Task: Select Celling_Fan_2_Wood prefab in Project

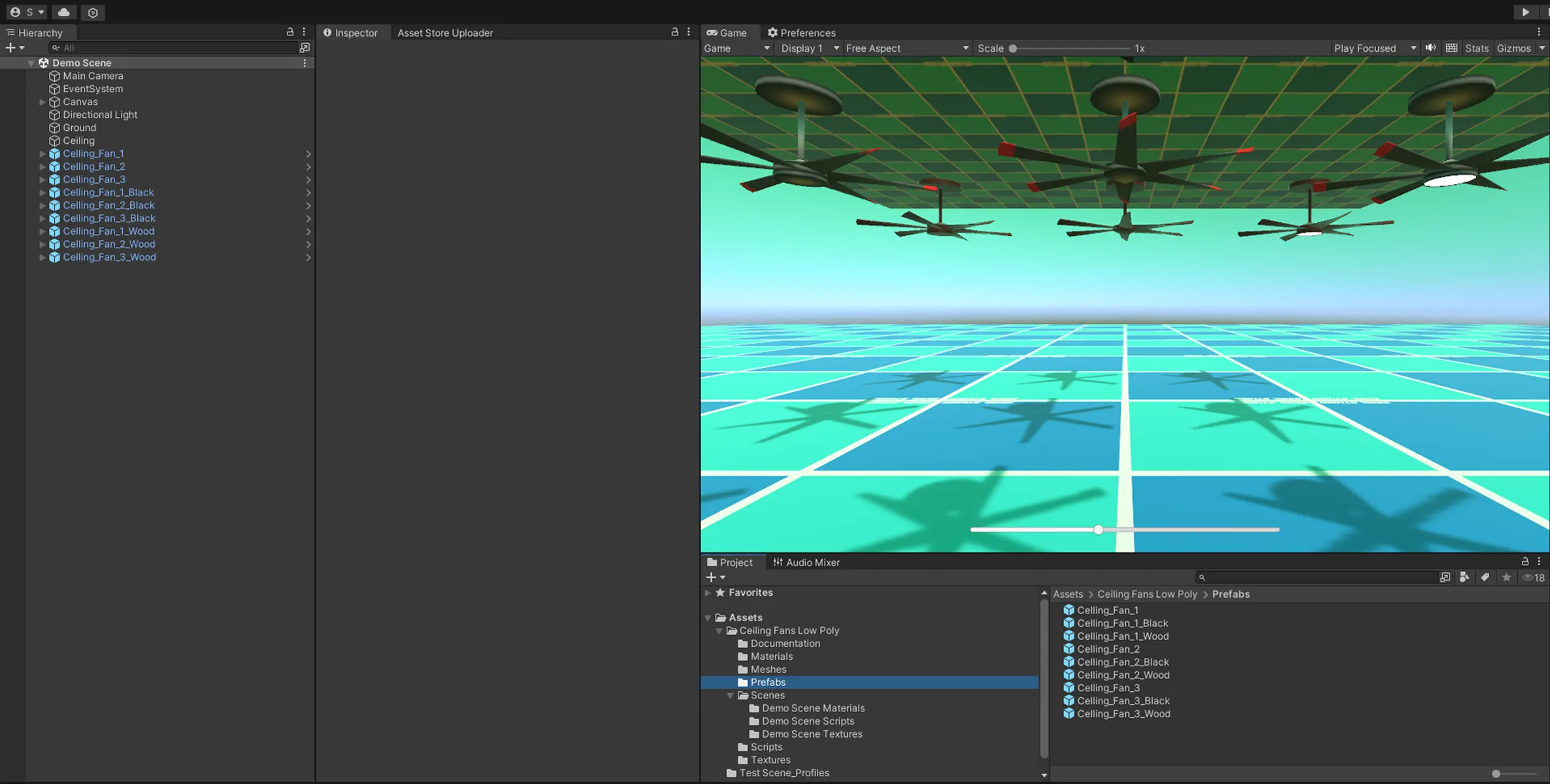Action: [1123, 675]
